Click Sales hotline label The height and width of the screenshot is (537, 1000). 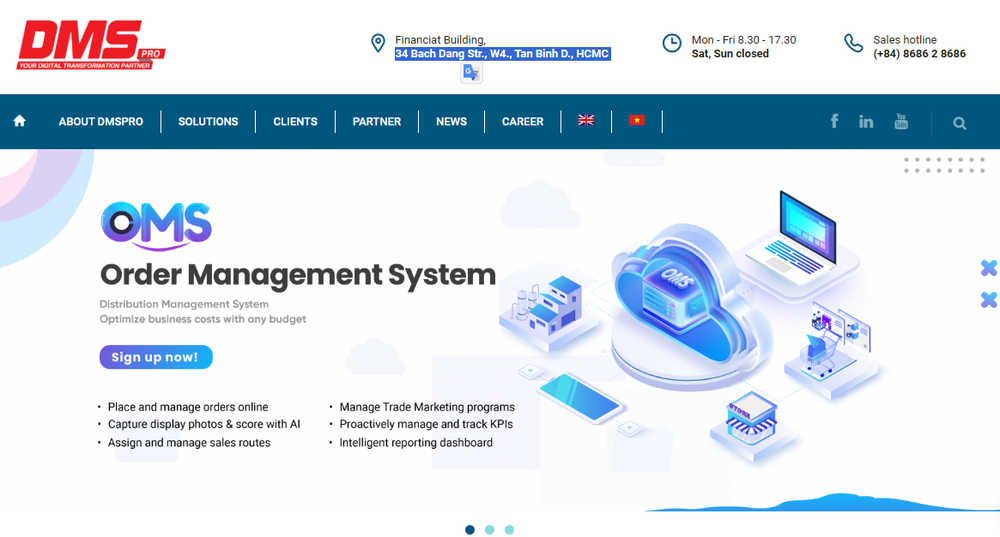click(x=905, y=40)
